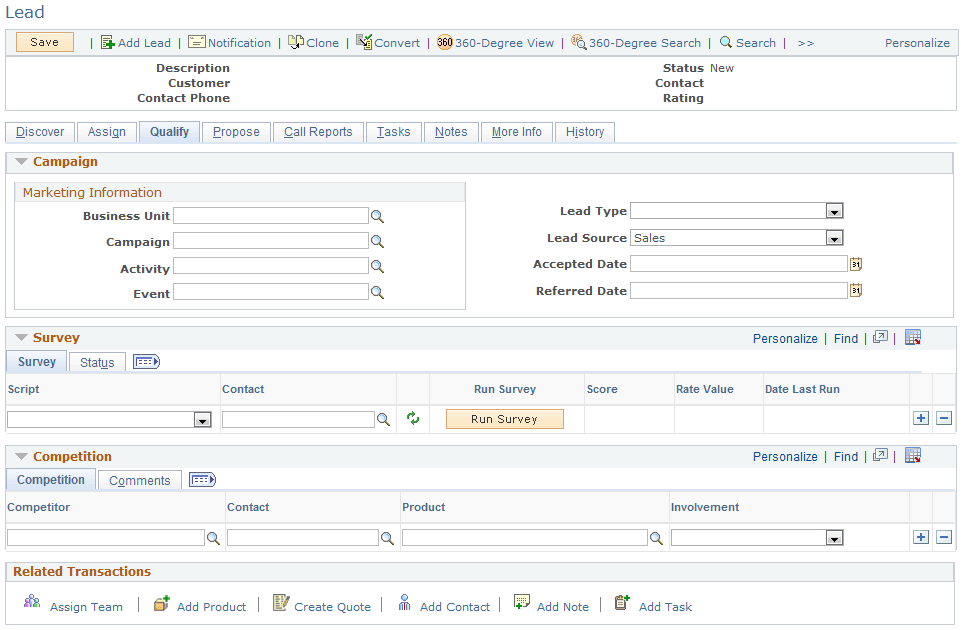
Task: Click the Notification envelope icon
Action: (x=197, y=42)
